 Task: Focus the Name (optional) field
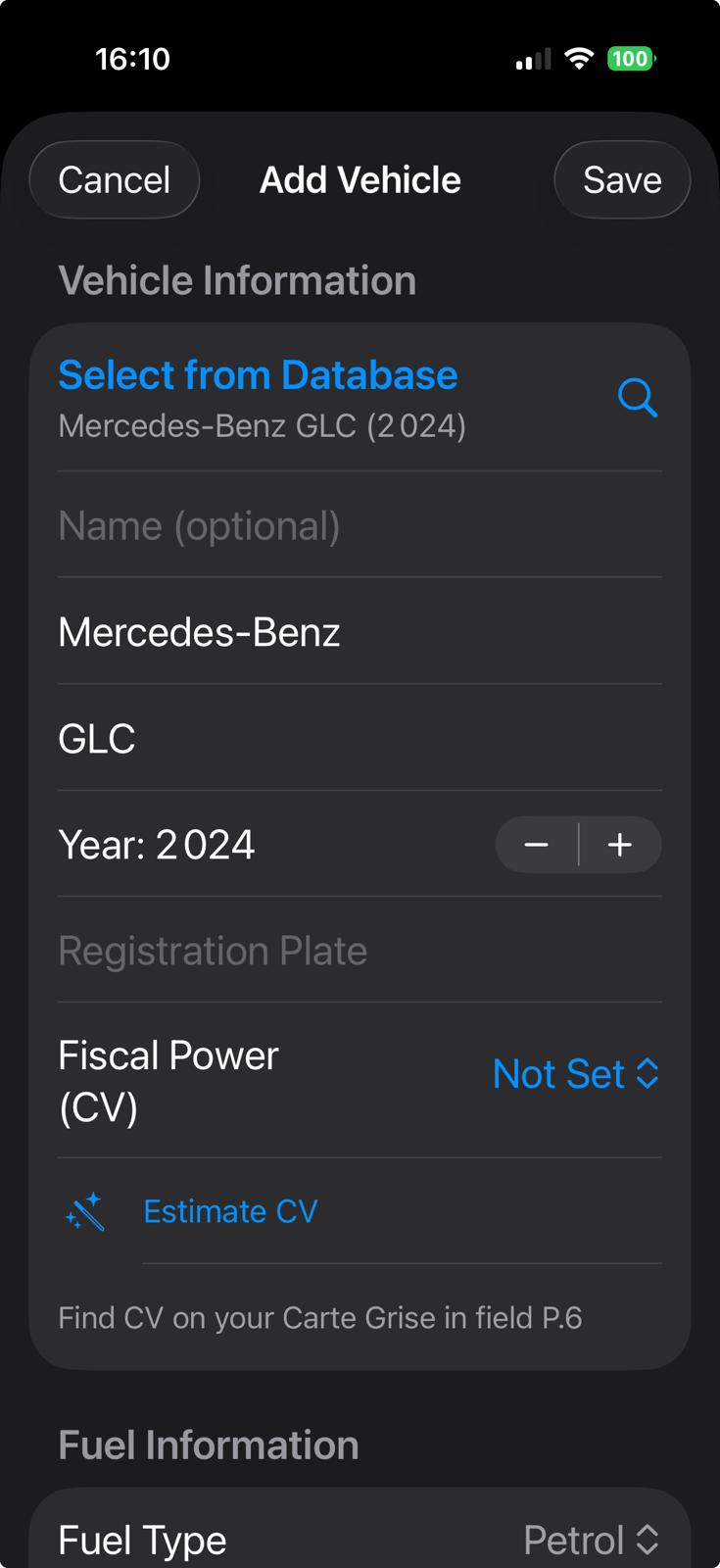pos(360,526)
